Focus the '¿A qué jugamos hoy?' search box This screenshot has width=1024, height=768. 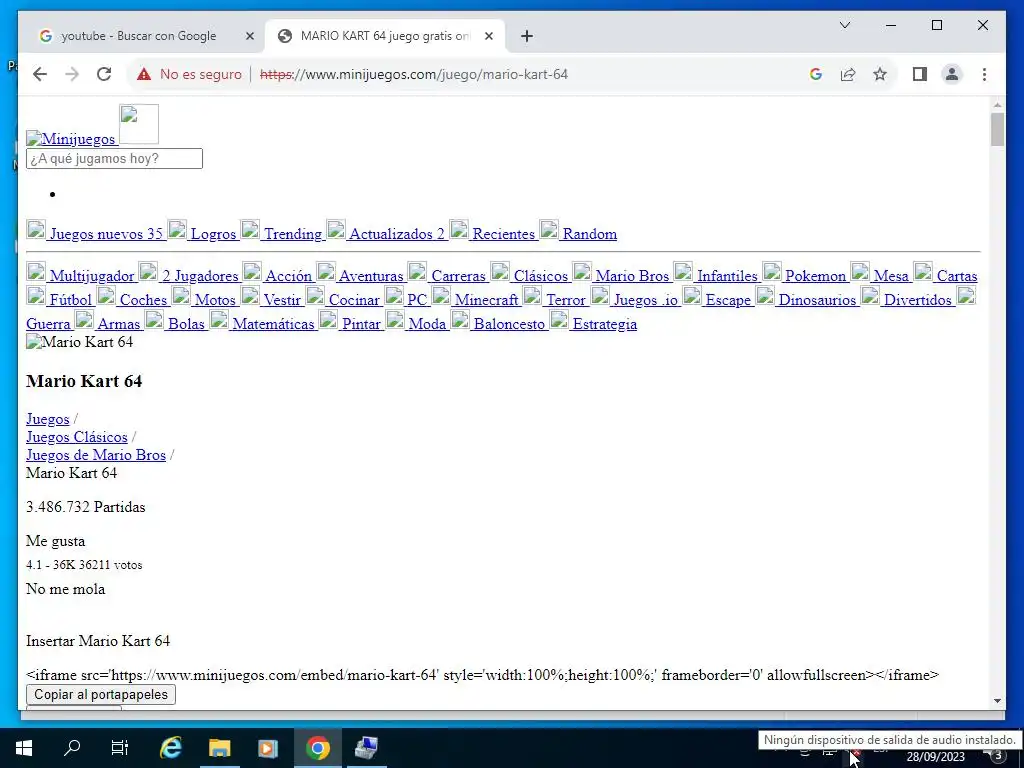coord(114,159)
